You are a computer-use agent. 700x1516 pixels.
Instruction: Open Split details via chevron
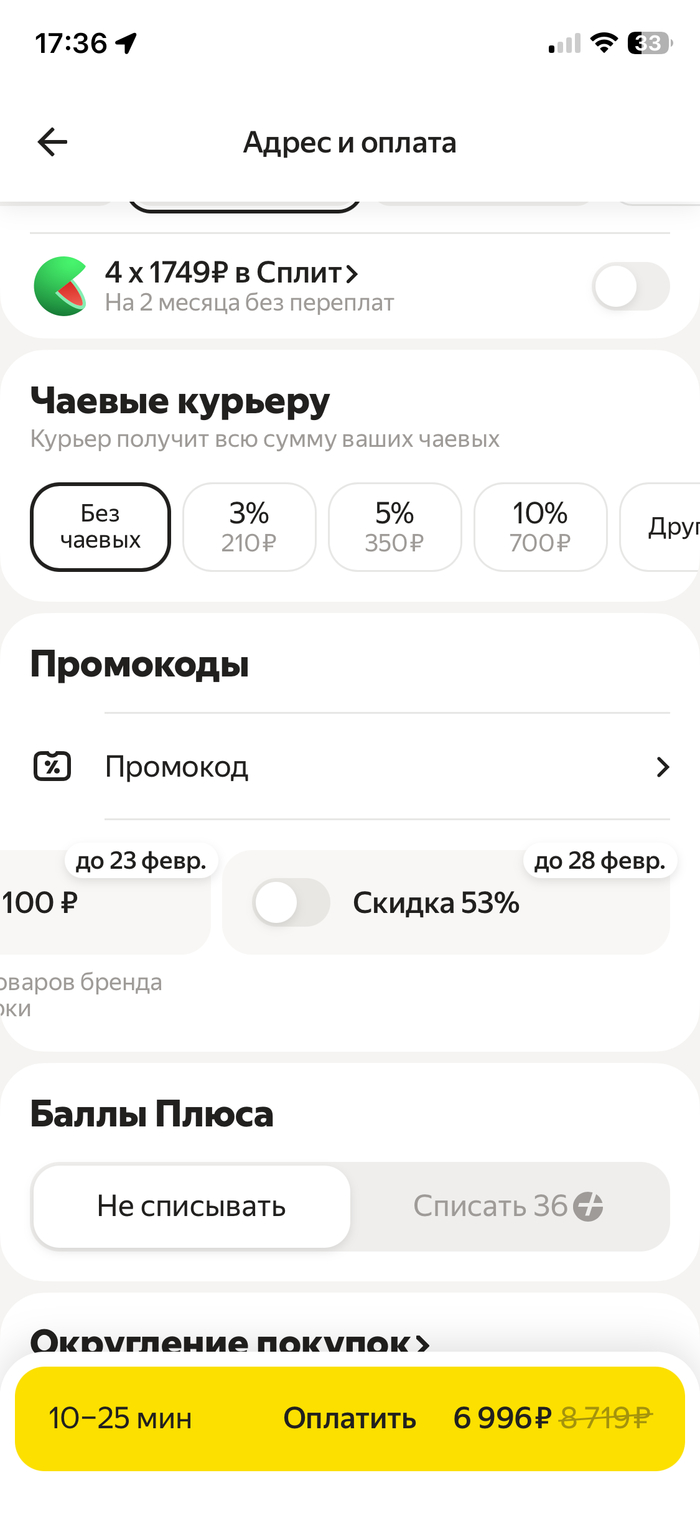click(x=351, y=272)
